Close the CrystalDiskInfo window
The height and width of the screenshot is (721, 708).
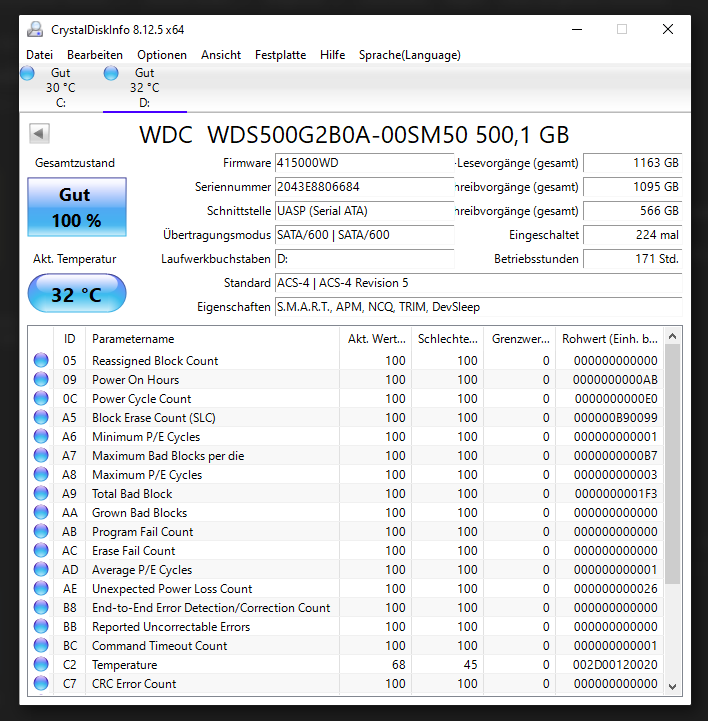pos(668,29)
